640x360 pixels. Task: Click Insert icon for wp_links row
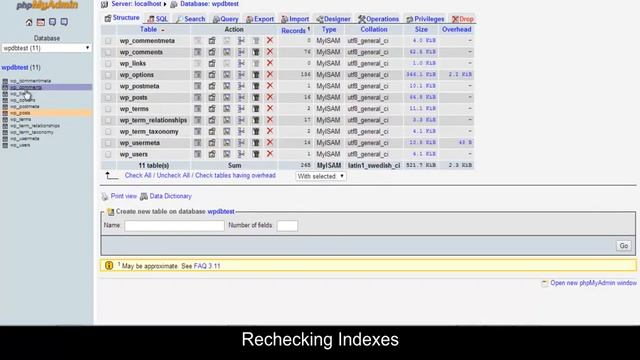(x=241, y=63)
